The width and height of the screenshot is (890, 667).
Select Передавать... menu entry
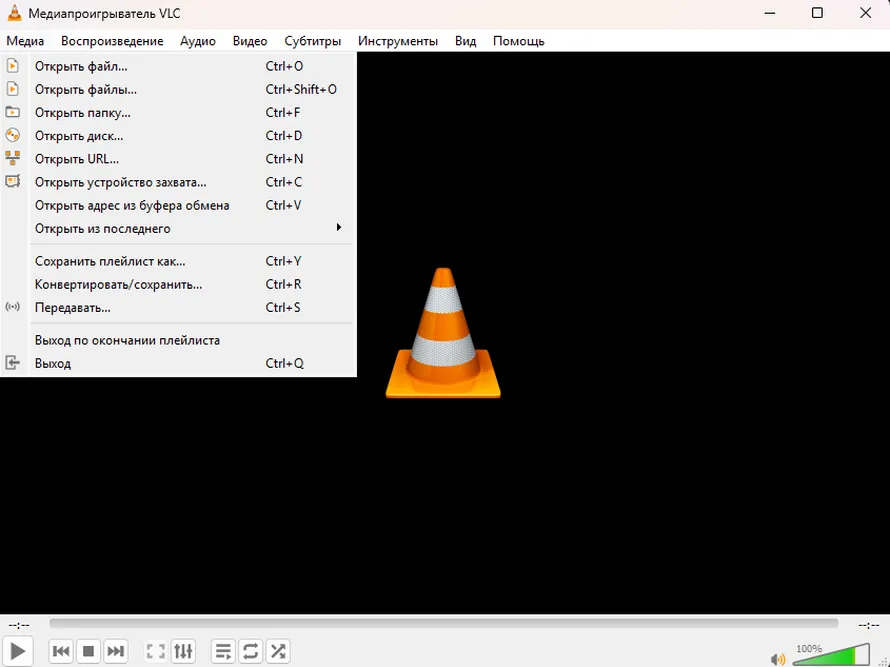pos(178,308)
